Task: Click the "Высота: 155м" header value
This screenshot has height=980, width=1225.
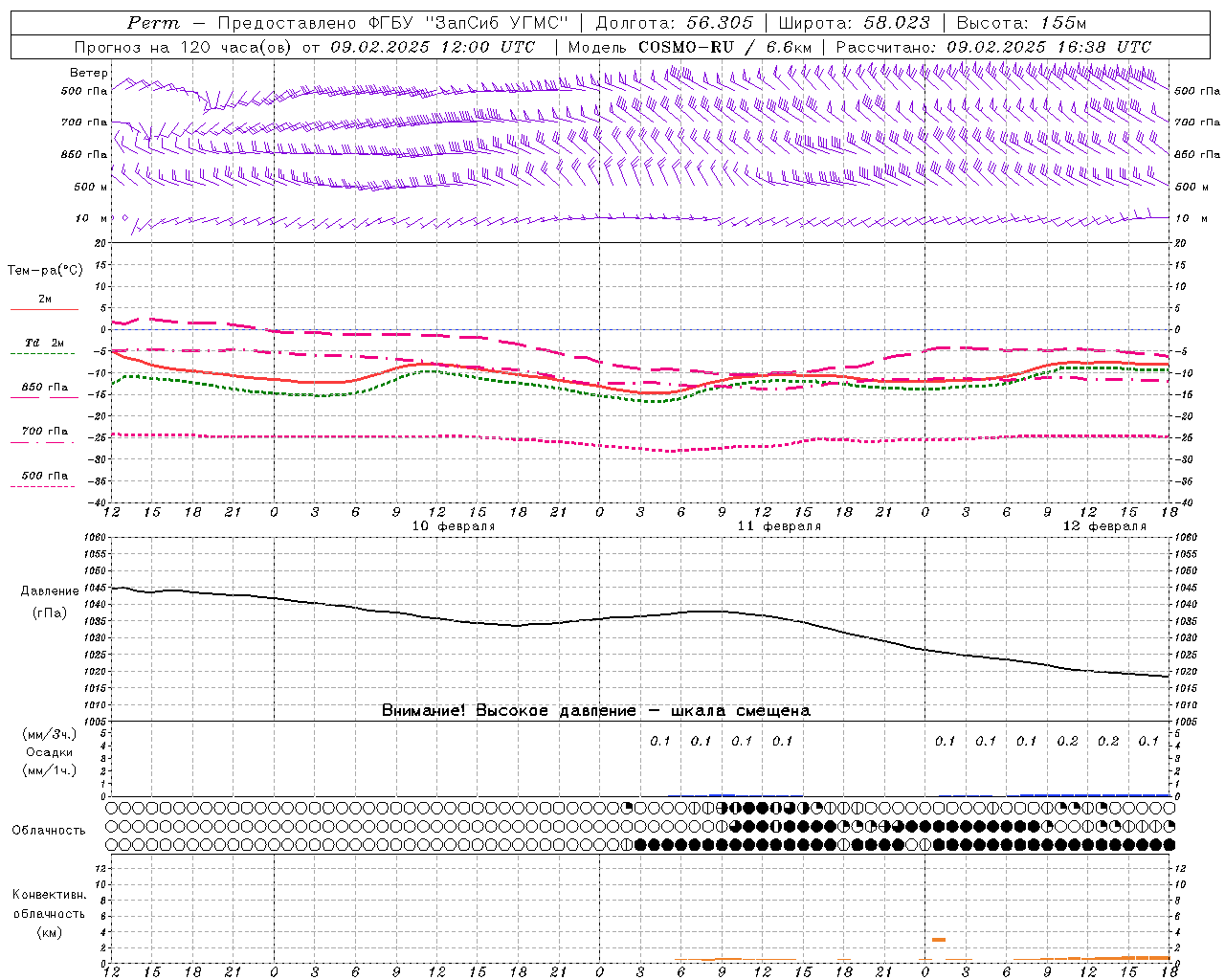Action: (1021, 23)
